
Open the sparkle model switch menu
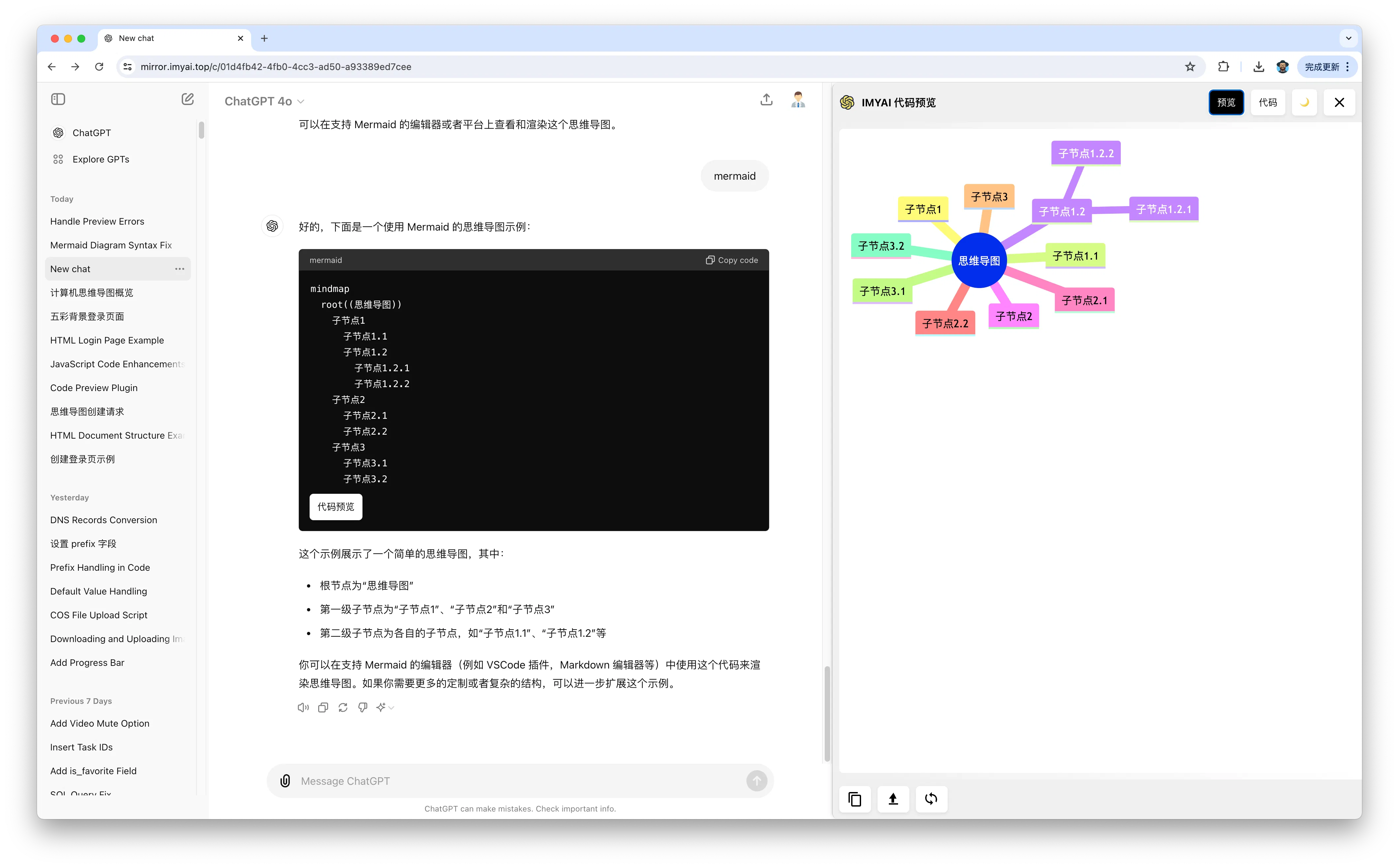point(385,707)
